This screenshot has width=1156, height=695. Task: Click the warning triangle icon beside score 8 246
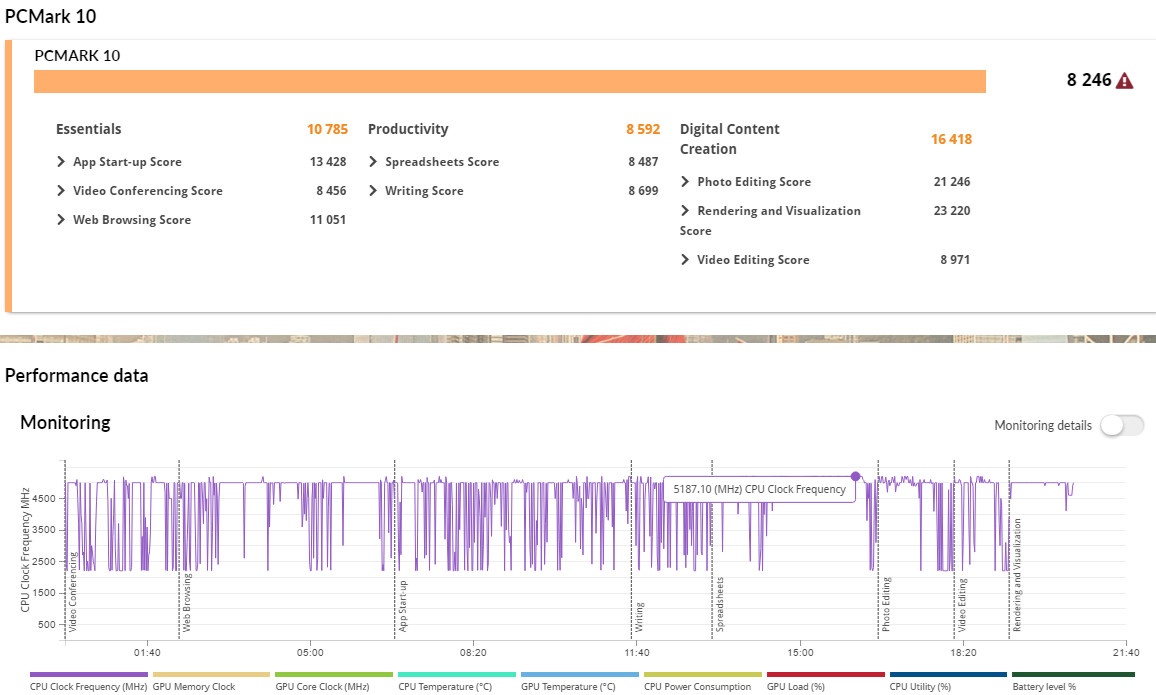[x=1125, y=81]
